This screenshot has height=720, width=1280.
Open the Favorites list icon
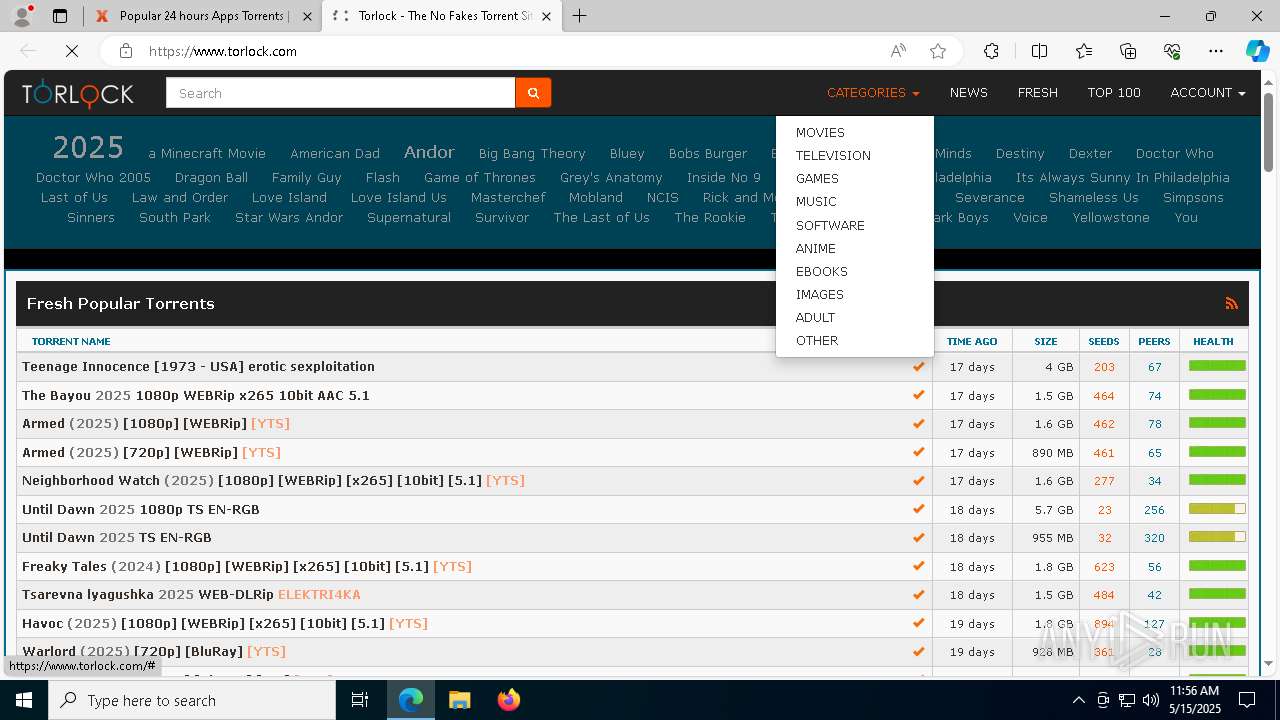pyautogui.click(x=1084, y=51)
